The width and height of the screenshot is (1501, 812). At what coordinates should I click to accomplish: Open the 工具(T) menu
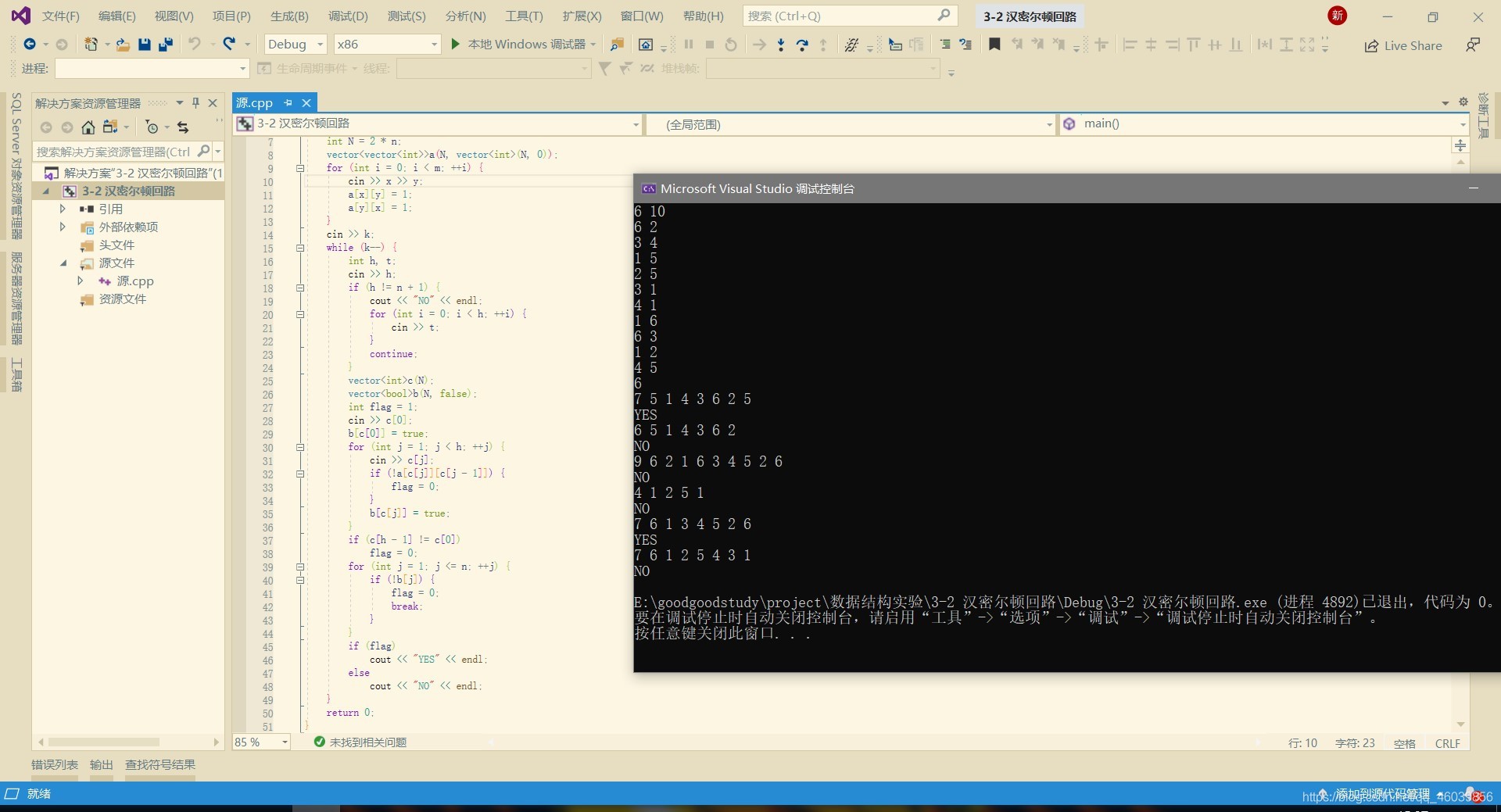[x=524, y=16]
